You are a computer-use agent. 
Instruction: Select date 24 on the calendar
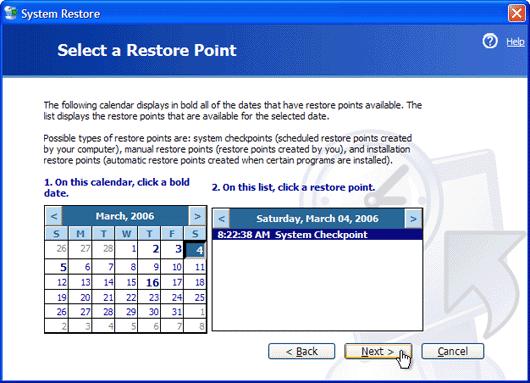(172, 297)
